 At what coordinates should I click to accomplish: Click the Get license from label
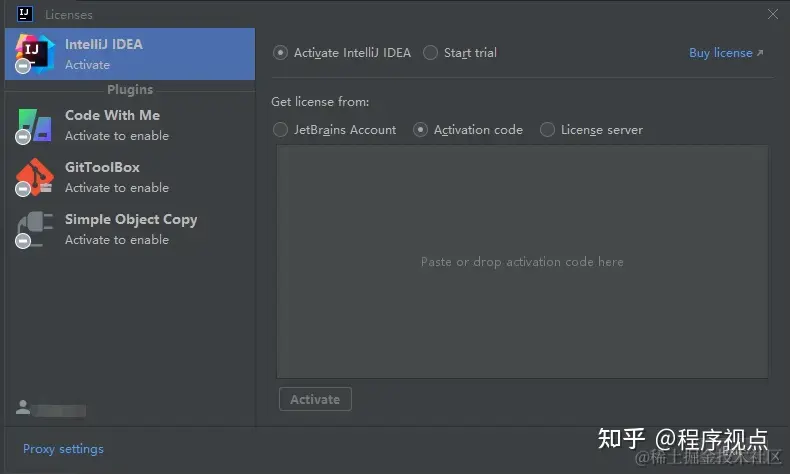[x=320, y=102]
